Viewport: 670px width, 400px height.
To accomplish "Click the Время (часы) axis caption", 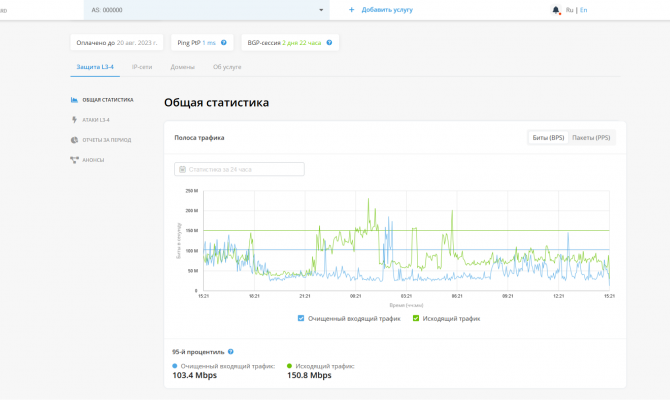I will 406,305.
